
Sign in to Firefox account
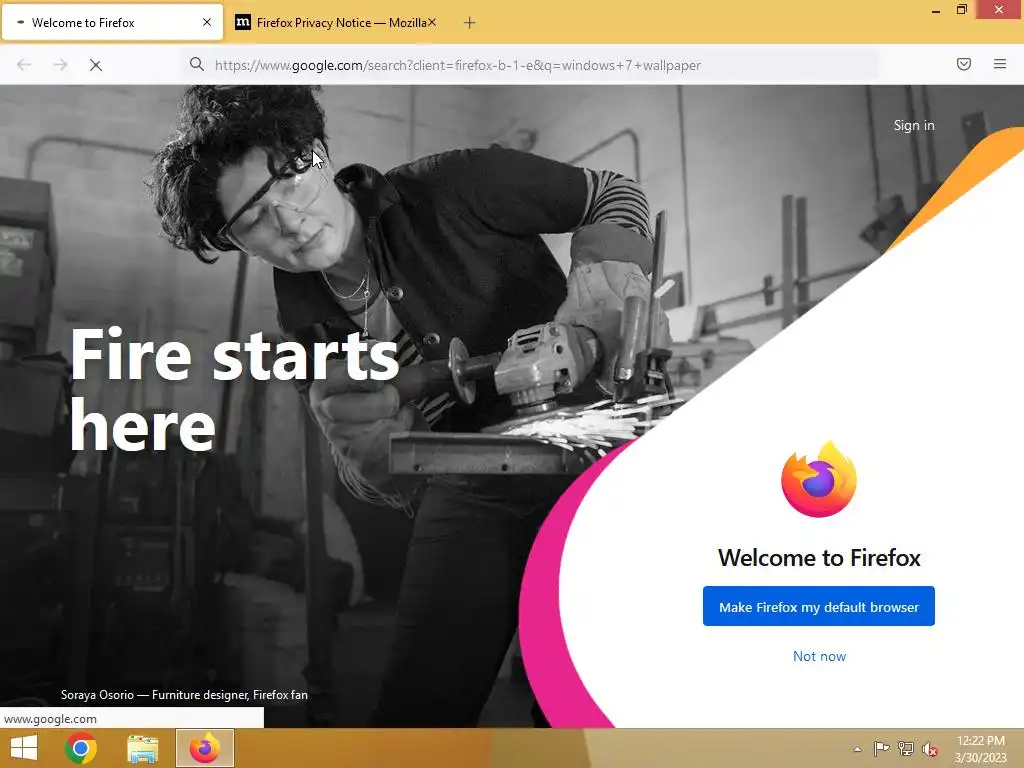click(x=914, y=125)
